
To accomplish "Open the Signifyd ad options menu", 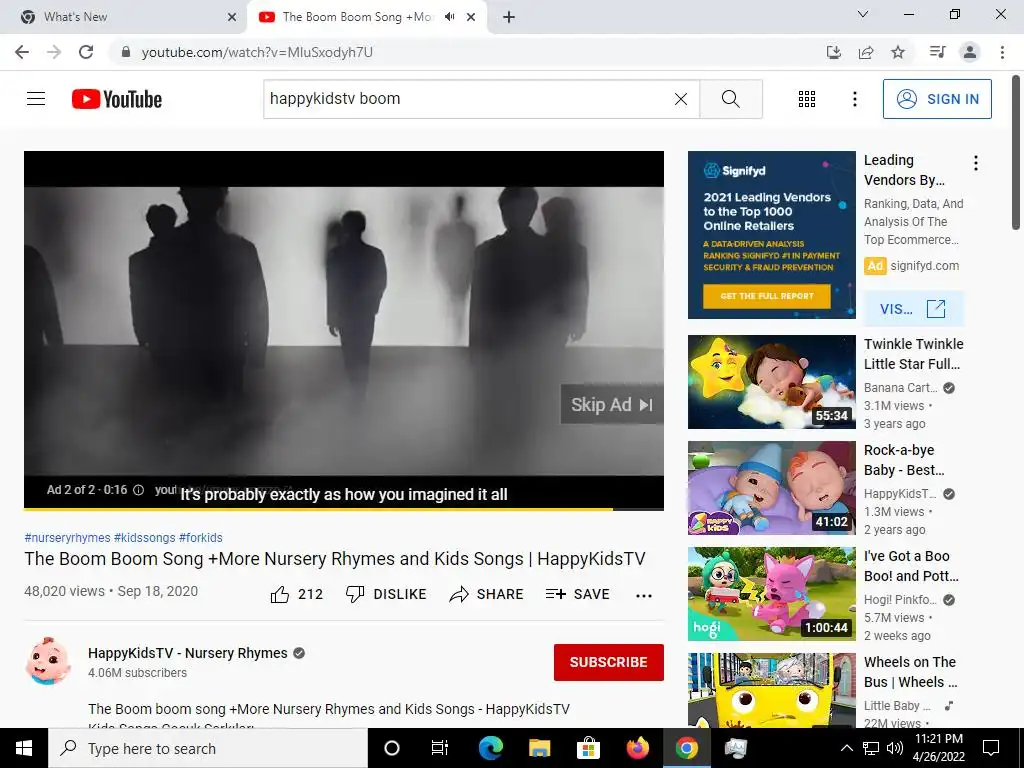I will point(976,163).
